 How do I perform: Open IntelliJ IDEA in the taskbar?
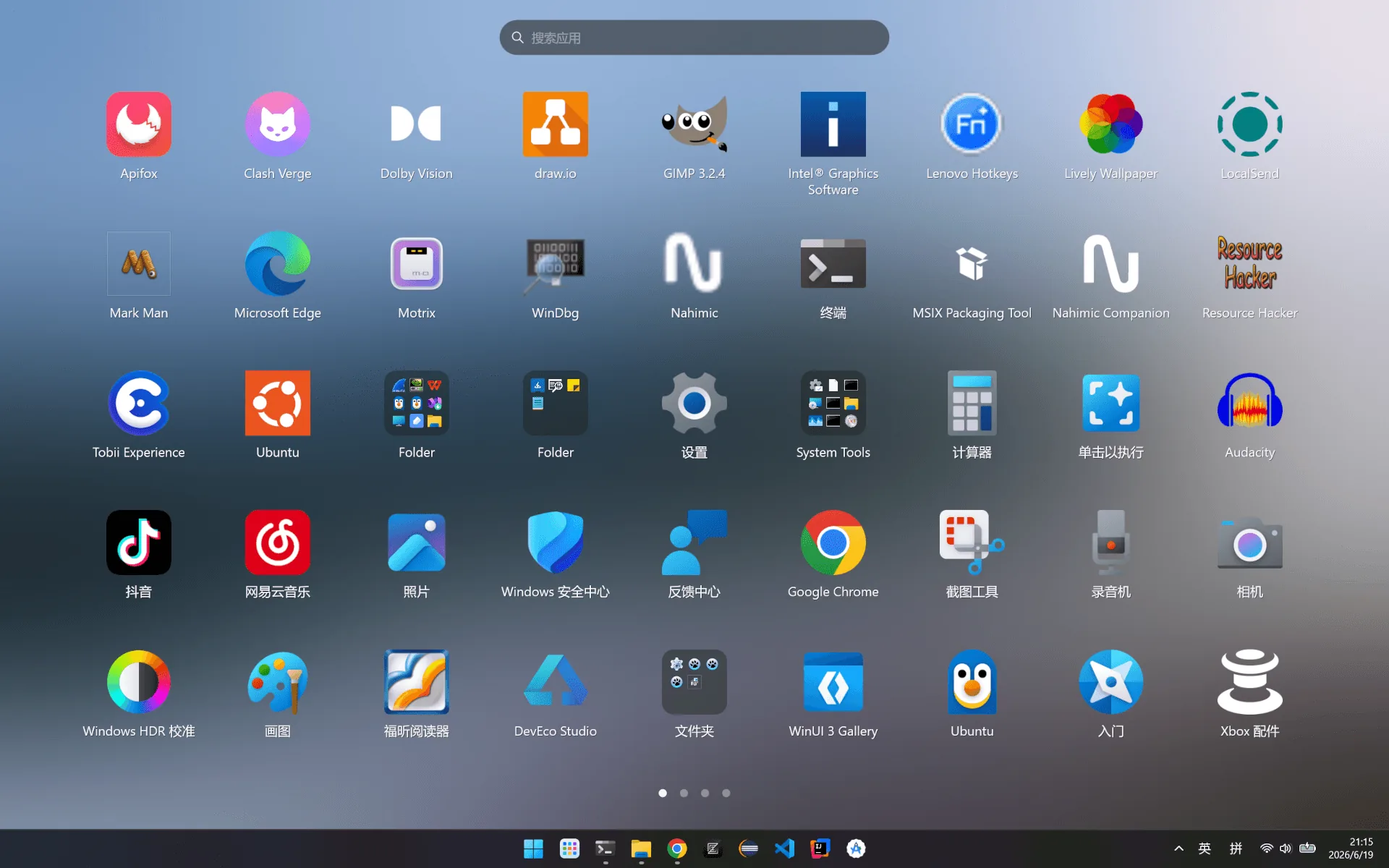(x=820, y=848)
